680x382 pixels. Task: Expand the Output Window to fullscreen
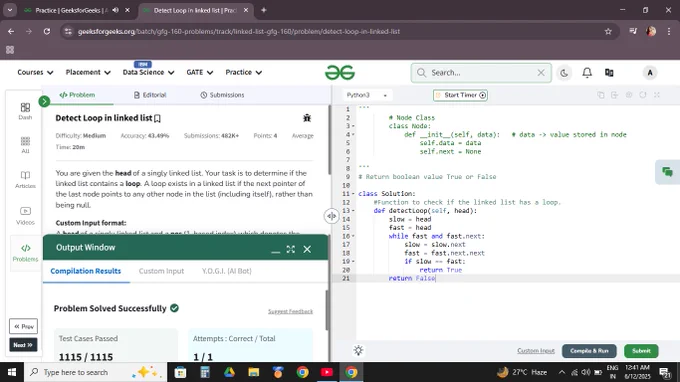(x=291, y=249)
